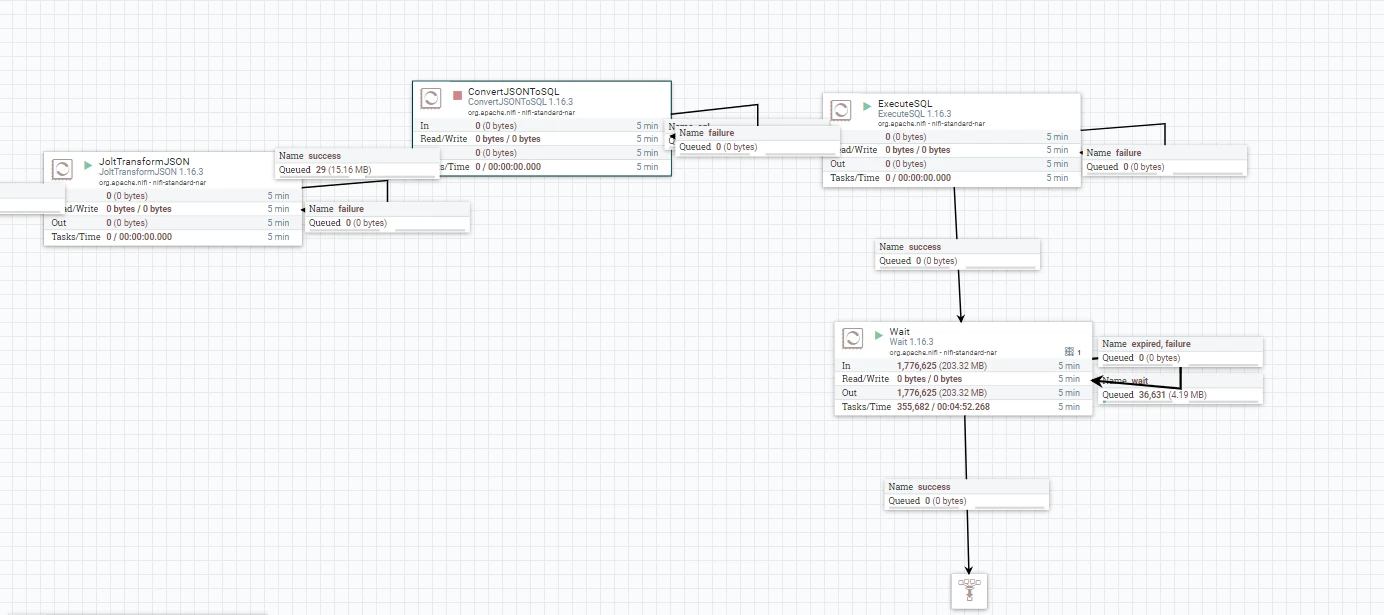Screen dimensions: 1384x615
Task: Click the ExecuteSQL Out row value
Action: tap(905, 164)
